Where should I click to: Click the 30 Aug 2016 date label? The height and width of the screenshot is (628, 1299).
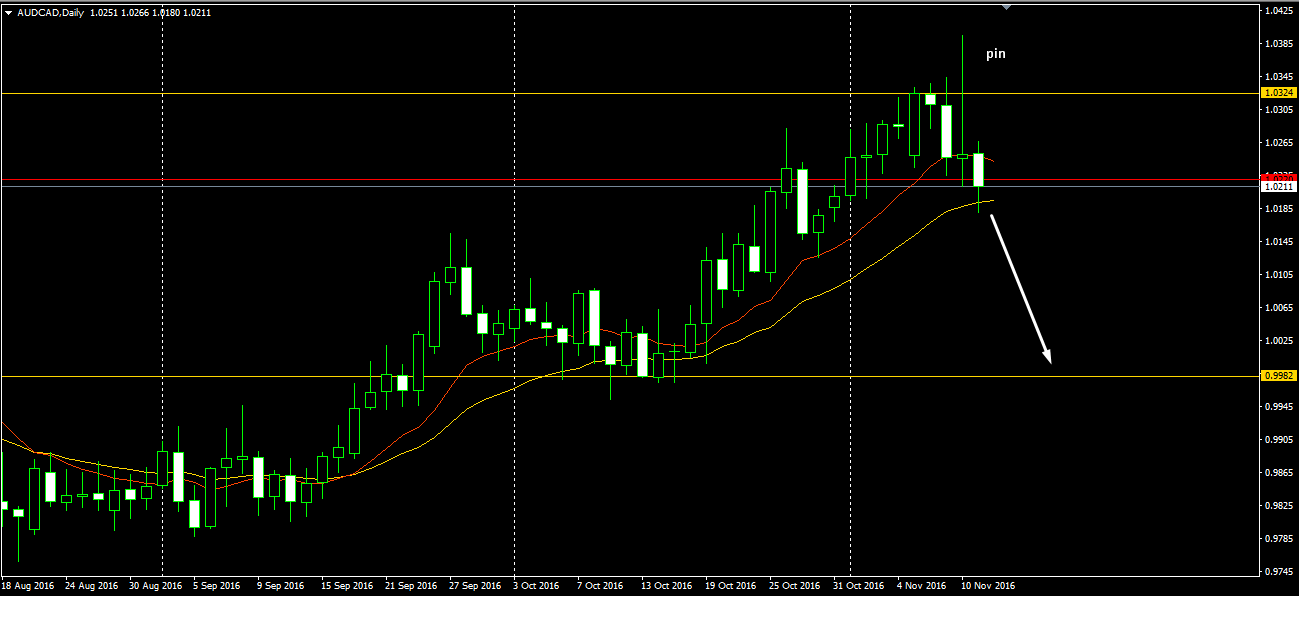[x=156, y=586]
